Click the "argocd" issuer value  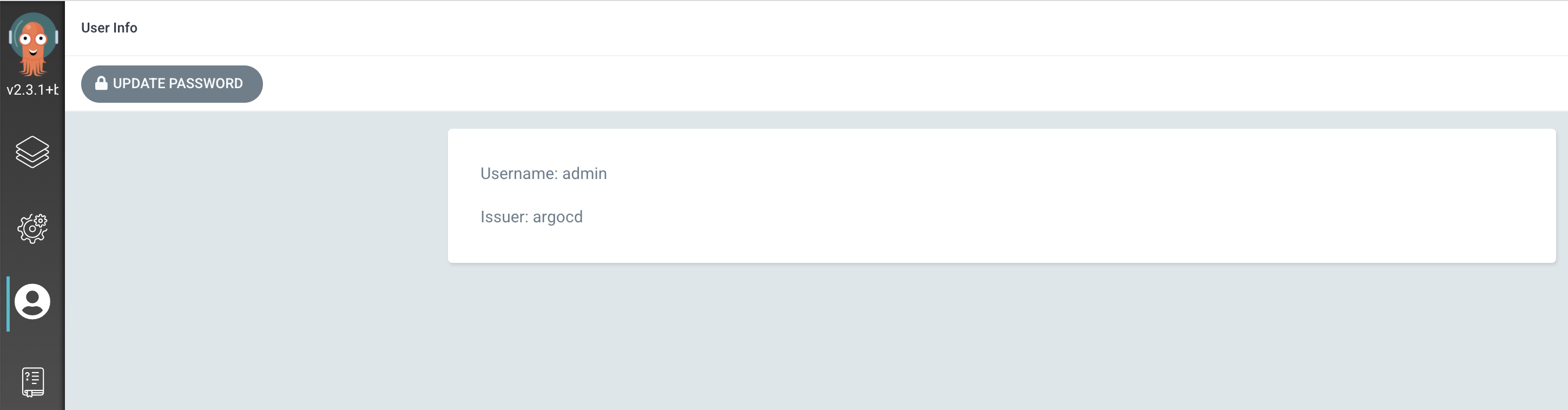pos(557,217)
